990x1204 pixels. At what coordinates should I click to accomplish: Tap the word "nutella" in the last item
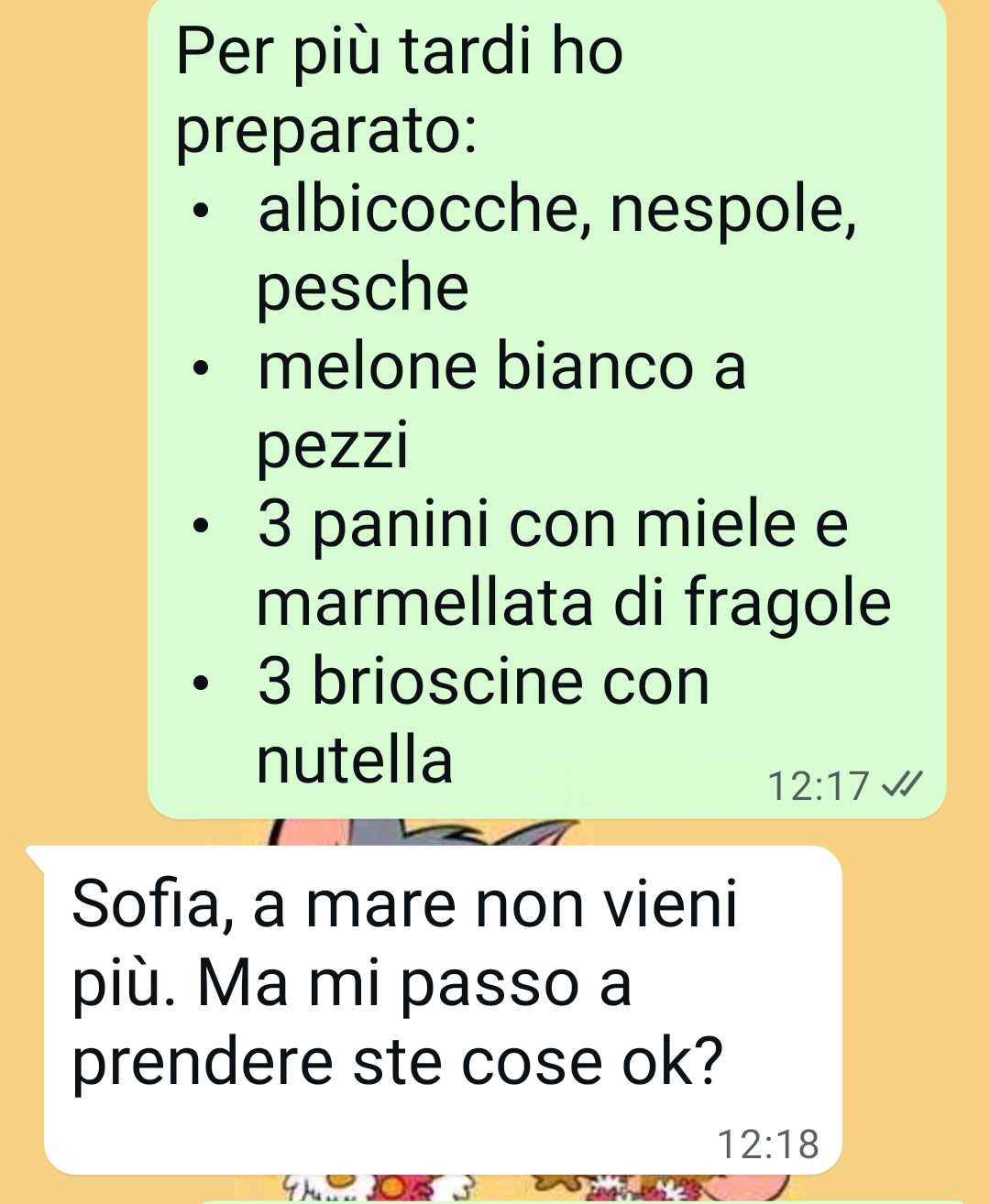pos(355,761)
